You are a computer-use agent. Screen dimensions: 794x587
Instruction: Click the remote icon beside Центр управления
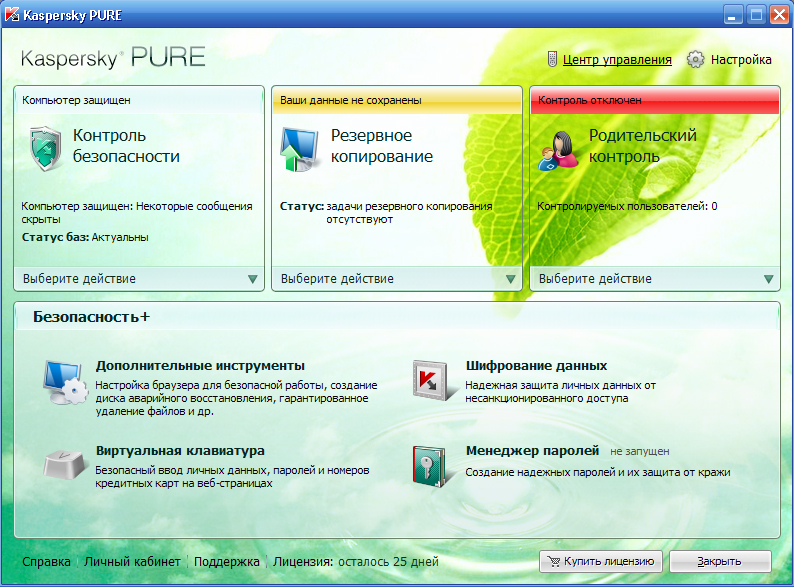click(552, 59)
